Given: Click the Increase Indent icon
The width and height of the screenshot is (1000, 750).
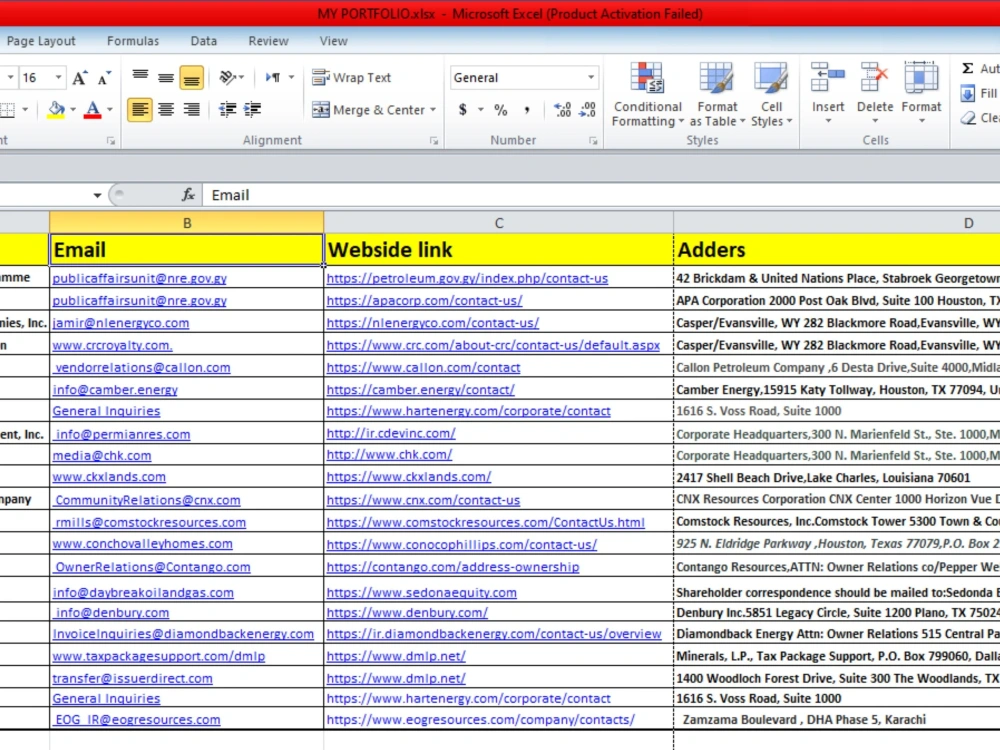Looking at the screenshot, I should 253,110.
